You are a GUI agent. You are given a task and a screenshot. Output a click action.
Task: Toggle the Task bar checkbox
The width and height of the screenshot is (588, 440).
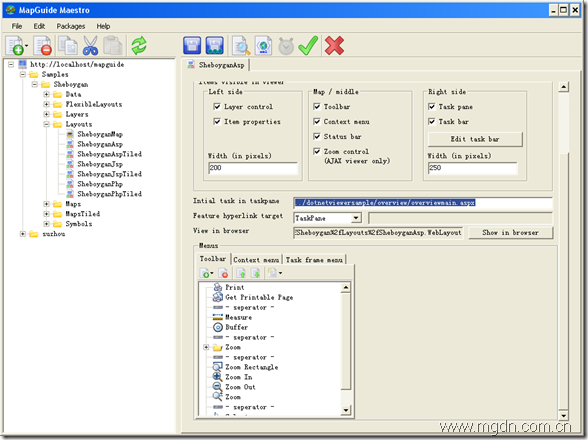[x=432, y=122]
